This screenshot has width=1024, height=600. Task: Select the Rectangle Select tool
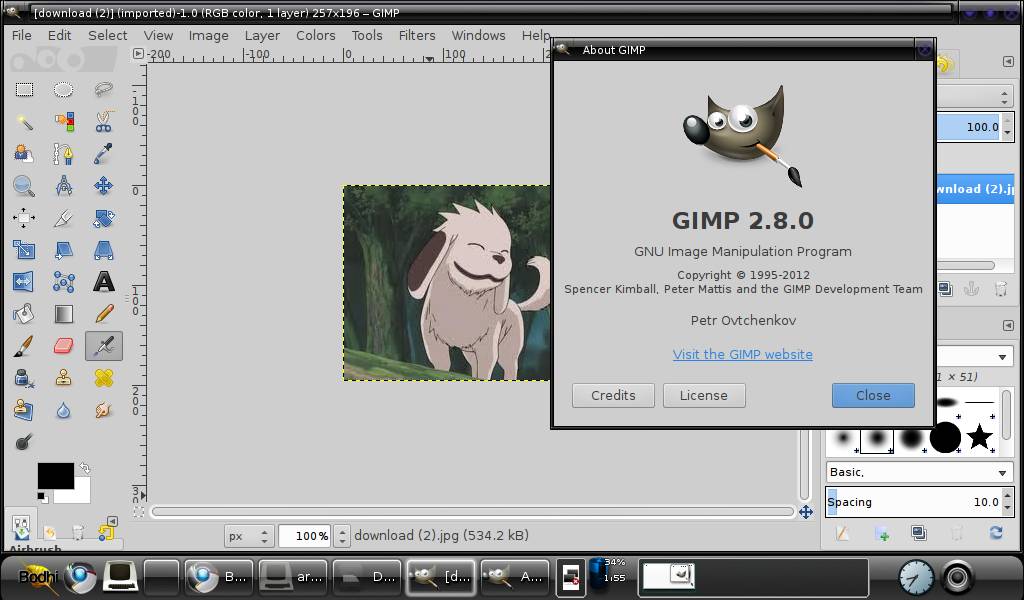pos(24,89)
